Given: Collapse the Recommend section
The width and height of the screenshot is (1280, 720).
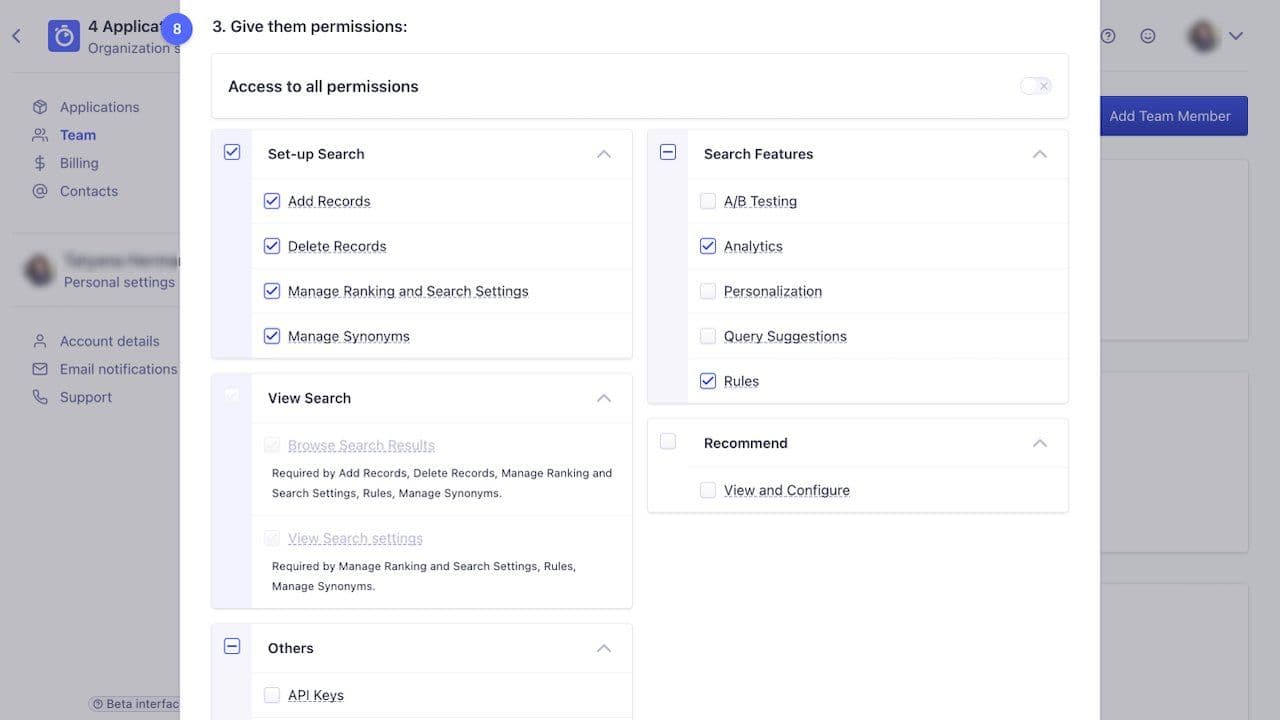Looking at the screenshot, I should 1040,443.
